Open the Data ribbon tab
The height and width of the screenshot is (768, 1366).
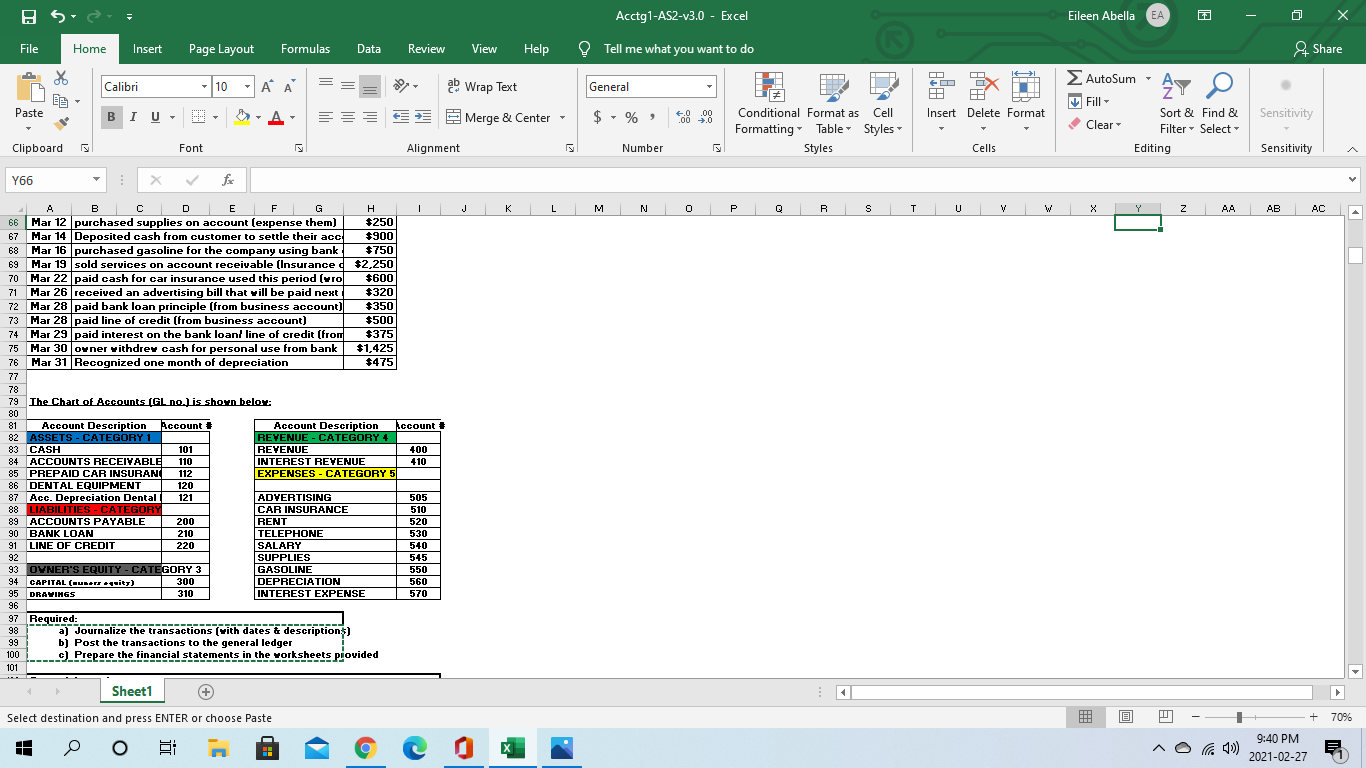[368, 48]
